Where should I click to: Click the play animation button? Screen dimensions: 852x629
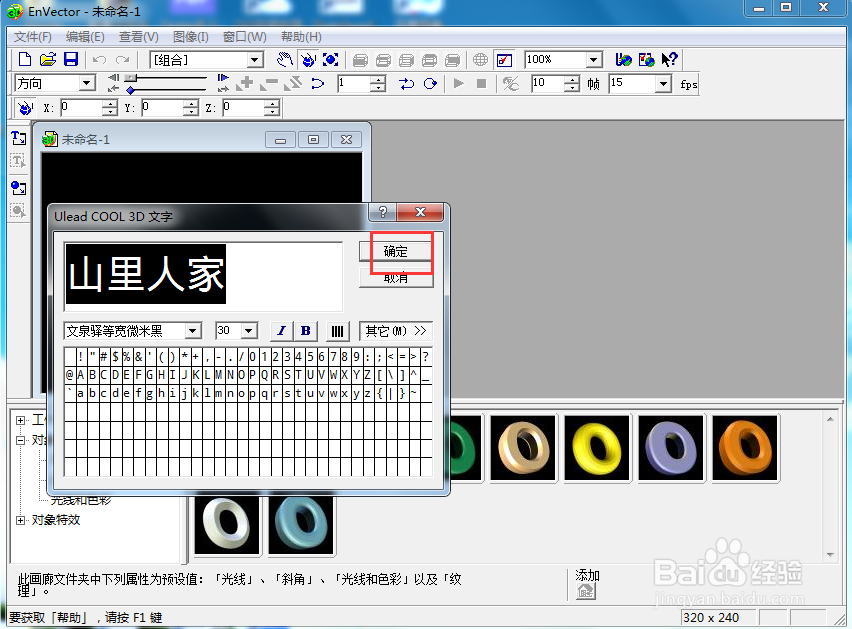tap(459, 83)
